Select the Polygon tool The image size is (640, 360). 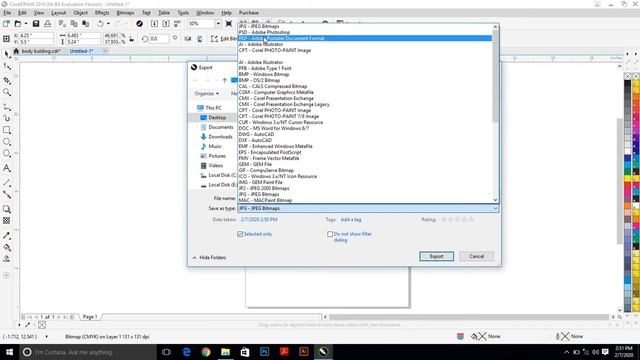coord(7,154)
